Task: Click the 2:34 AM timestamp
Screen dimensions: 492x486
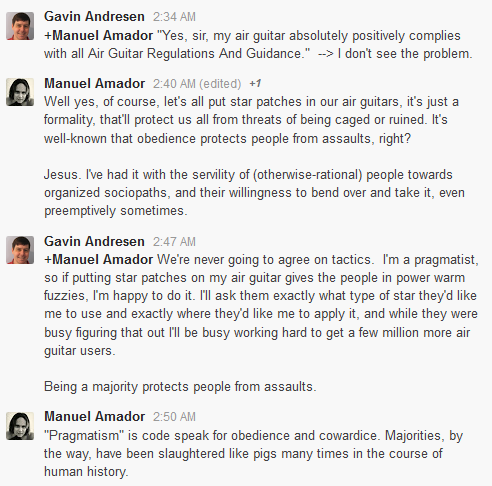Action: tap(174, 17)
